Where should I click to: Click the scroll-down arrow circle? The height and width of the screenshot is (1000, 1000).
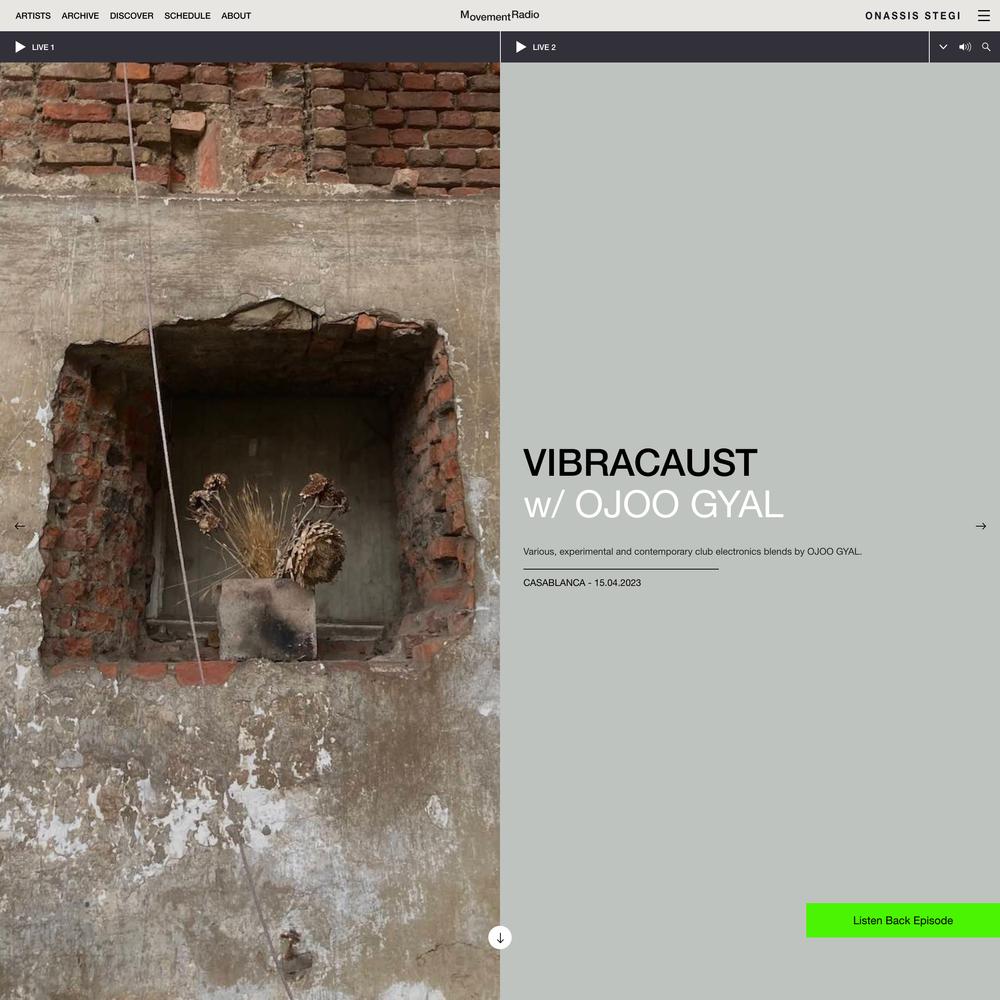pyautogui.click(x=500, y=938)
